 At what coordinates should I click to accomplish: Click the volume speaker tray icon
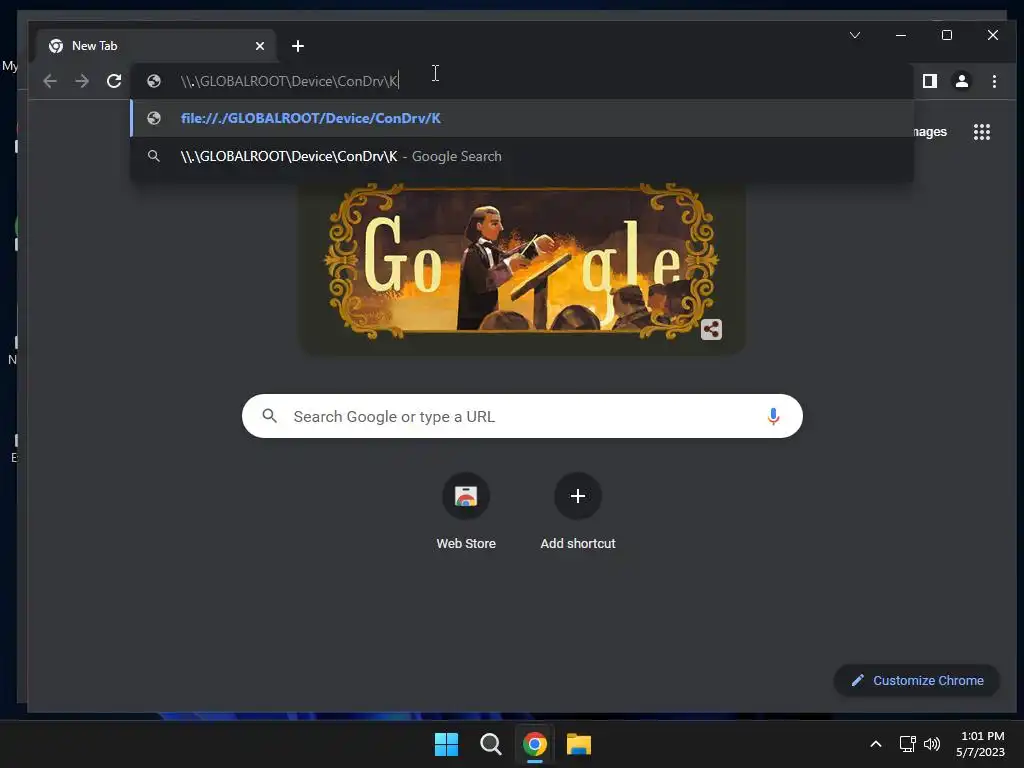pyautogui.click(x=932, y=744)
